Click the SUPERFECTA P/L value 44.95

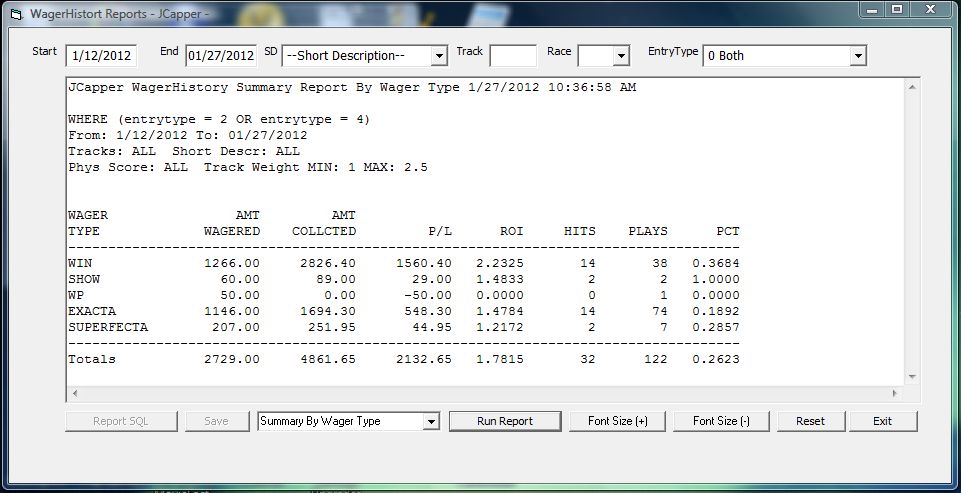[x=432, y=327]
